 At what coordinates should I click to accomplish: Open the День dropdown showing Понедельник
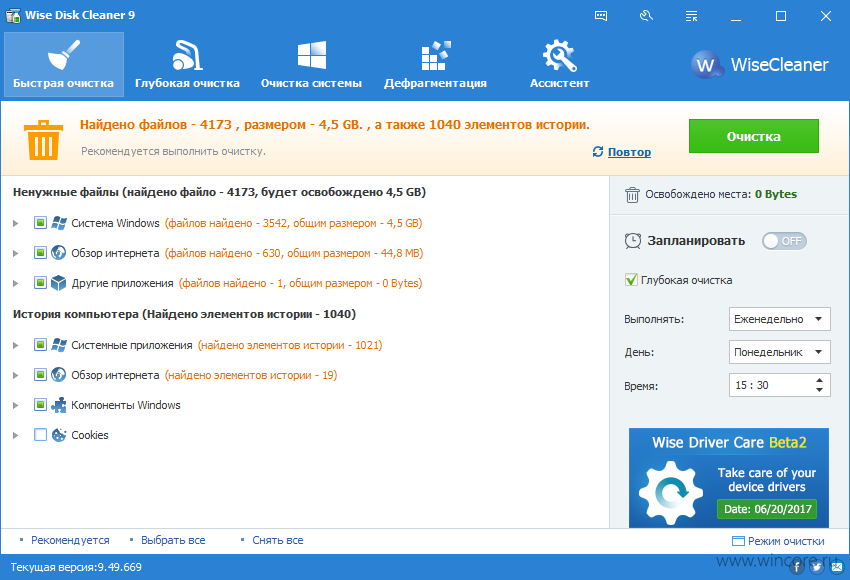click(x=780, y=352)
